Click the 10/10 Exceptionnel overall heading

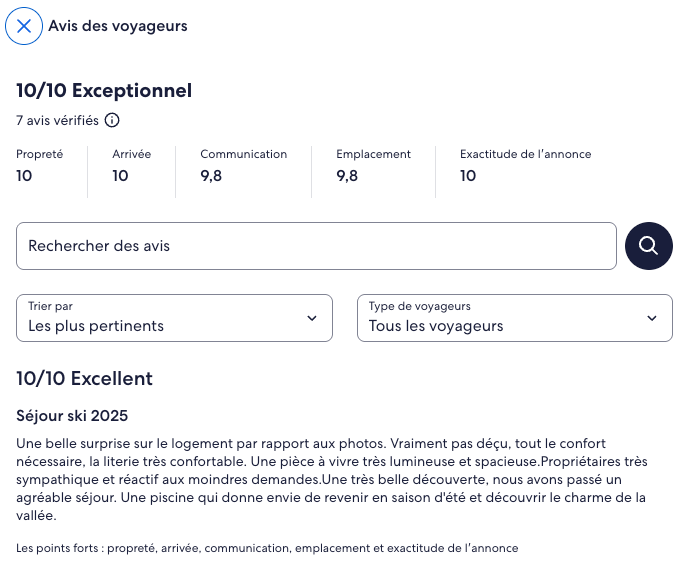pos(104,91)
